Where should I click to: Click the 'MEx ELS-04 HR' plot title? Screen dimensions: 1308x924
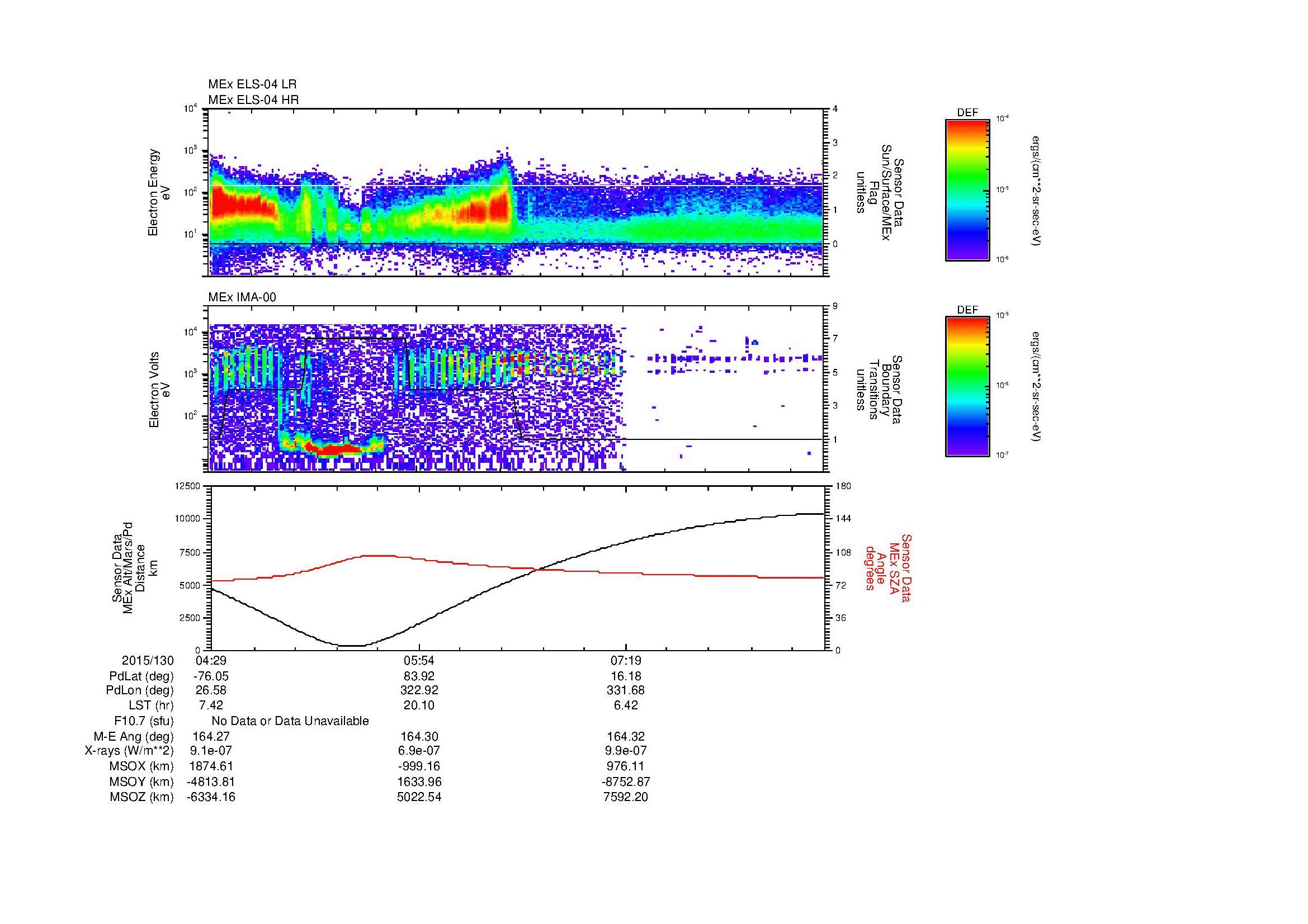click(253, 99)
